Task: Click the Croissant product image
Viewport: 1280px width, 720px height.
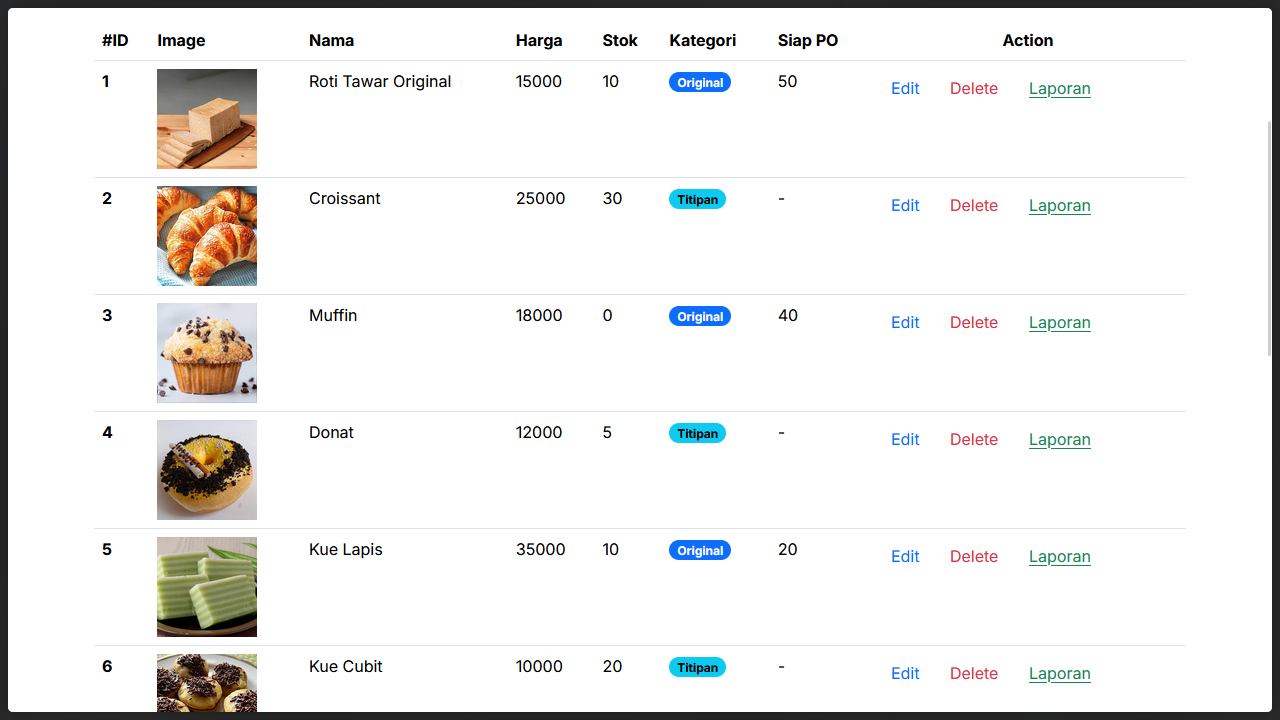Action: (207, 236)
